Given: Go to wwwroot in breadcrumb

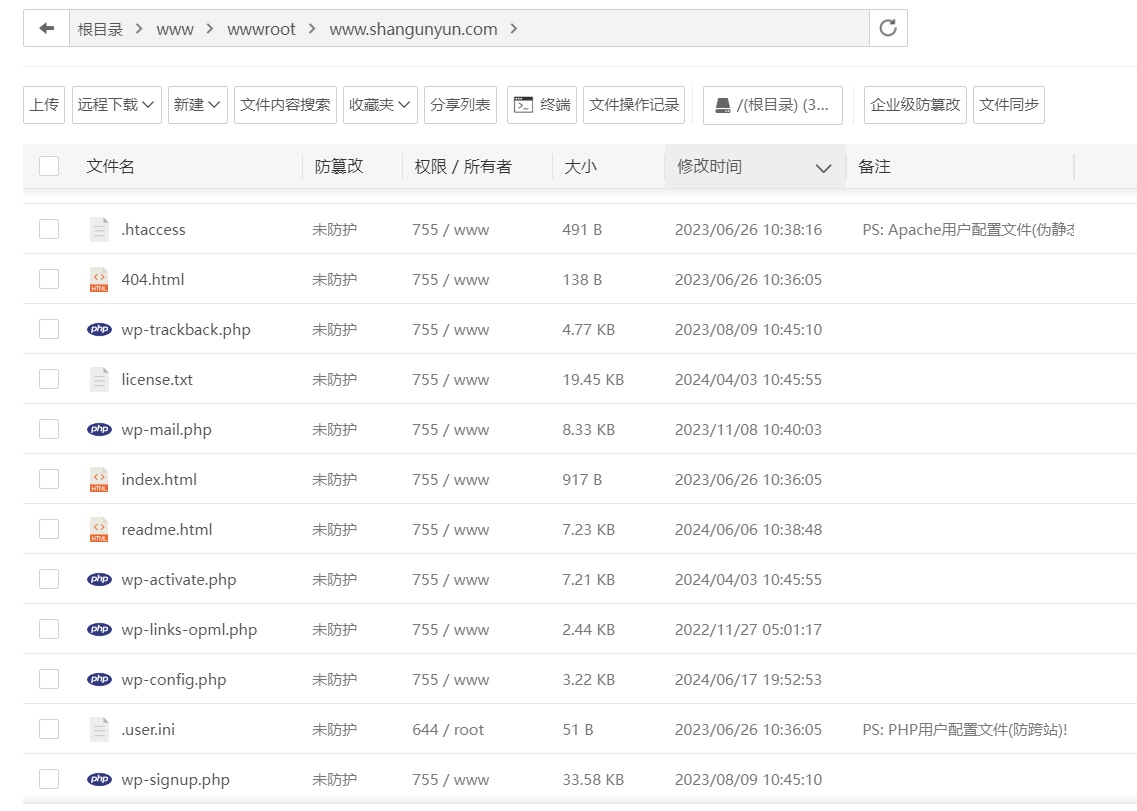Looking at the screenshot, I should point(261,29).
